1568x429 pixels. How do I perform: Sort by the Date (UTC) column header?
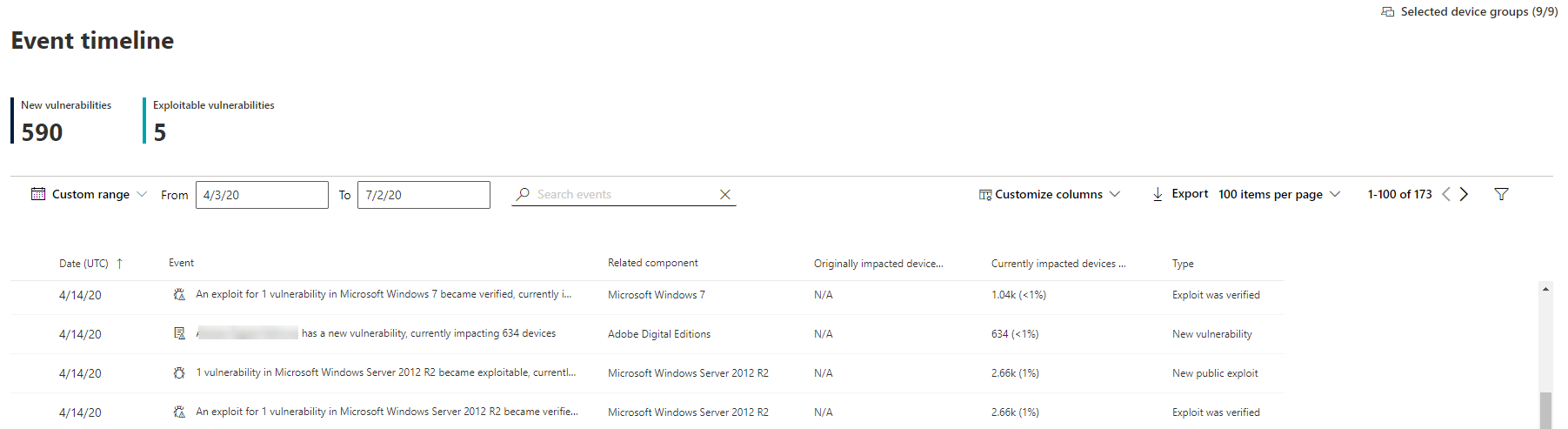(83, 264)
